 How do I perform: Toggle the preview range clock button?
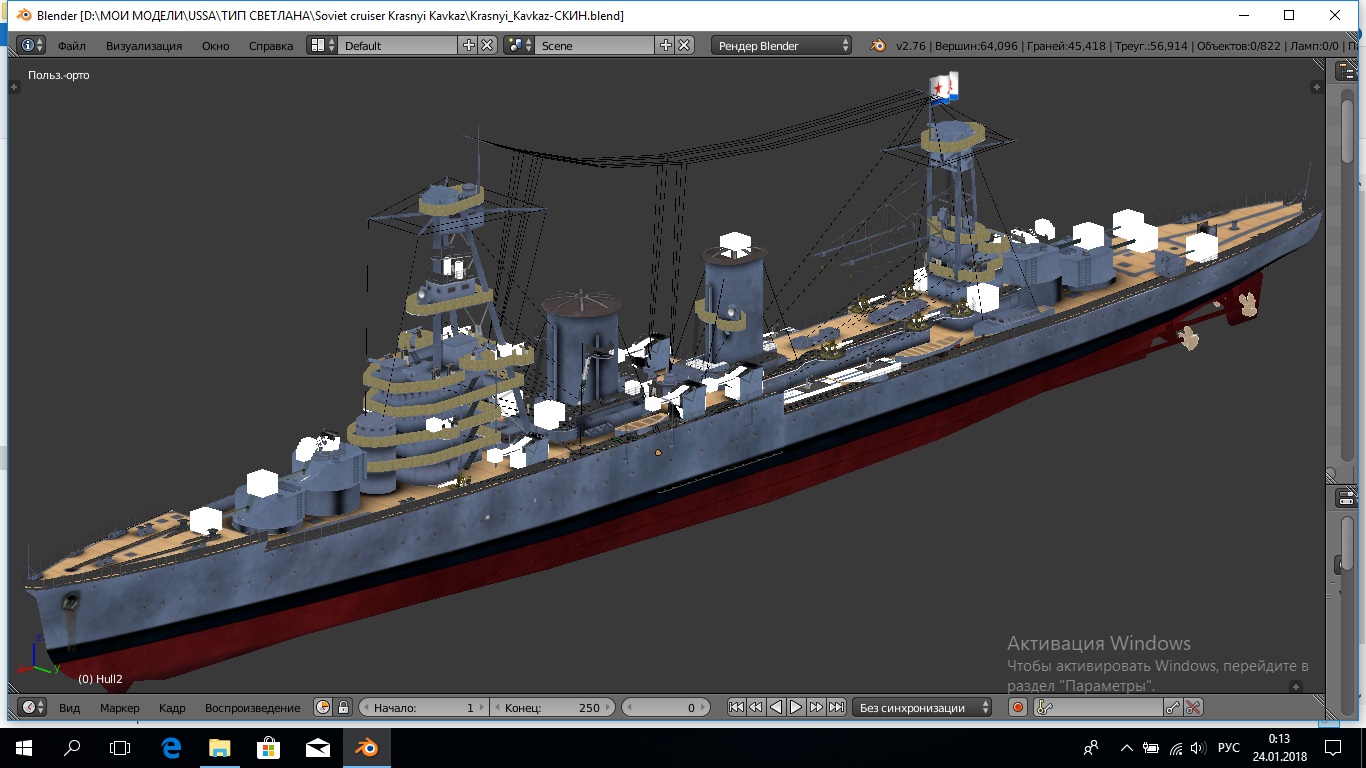coord(323,707)
